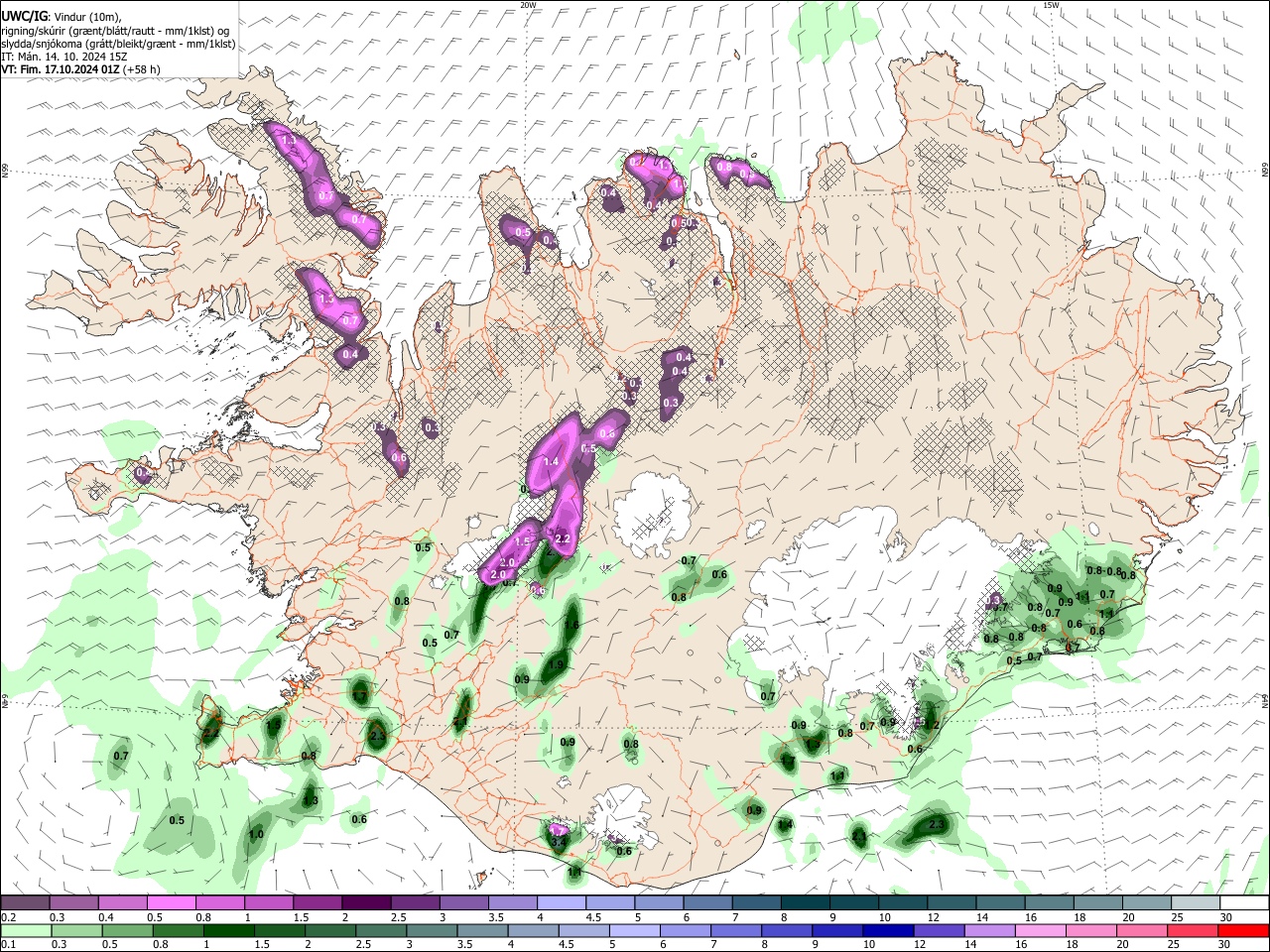This screenshot has height=952, width=1270.
Task: Select the 2.3 rain value offshore in the southeast
Action: pyautogui.click(x=936, y=825)
